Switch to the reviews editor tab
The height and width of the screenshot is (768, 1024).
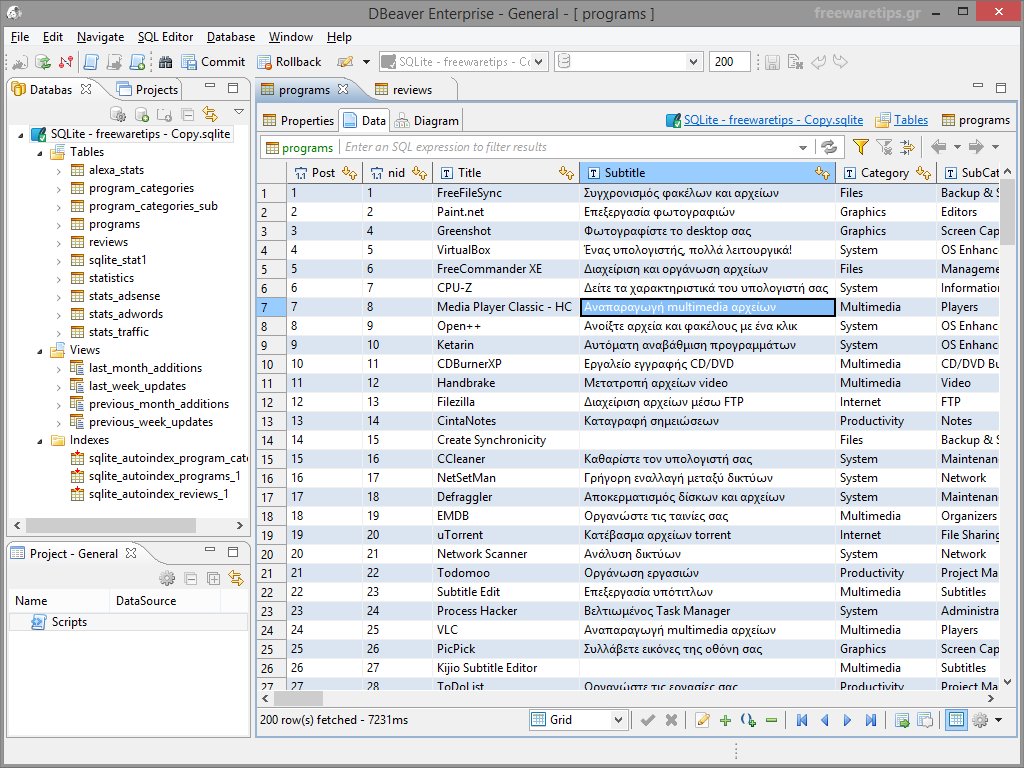[x=404, y=89]
